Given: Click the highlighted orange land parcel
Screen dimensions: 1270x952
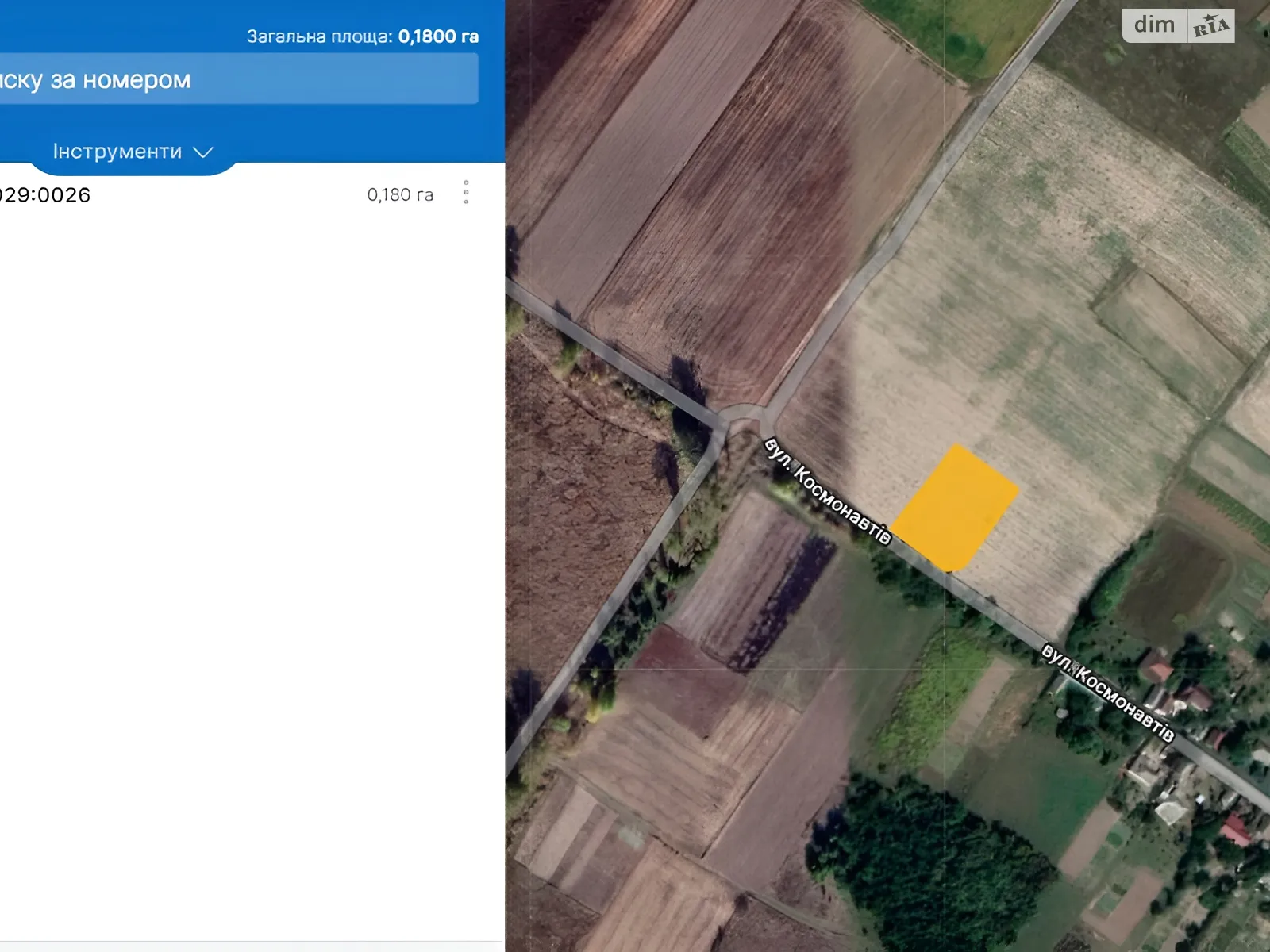Looking at the screenshot, I should pos(955,508).
